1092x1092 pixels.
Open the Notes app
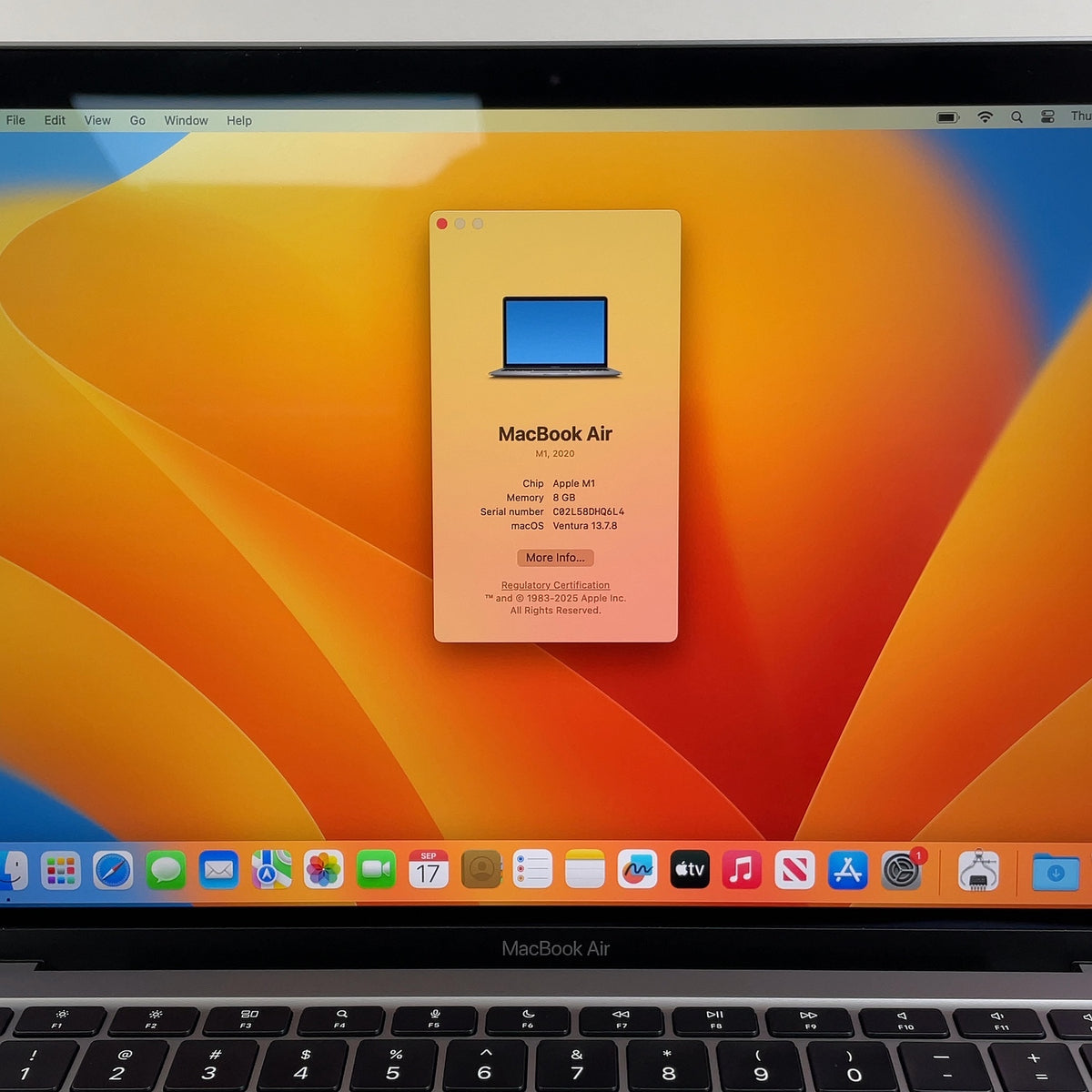click(x=584, y=870)
